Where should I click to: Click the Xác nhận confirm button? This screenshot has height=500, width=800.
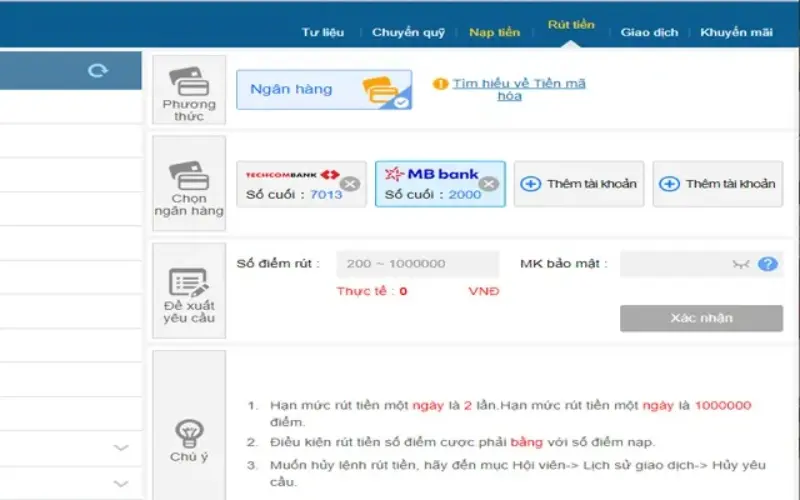point(702,318)
